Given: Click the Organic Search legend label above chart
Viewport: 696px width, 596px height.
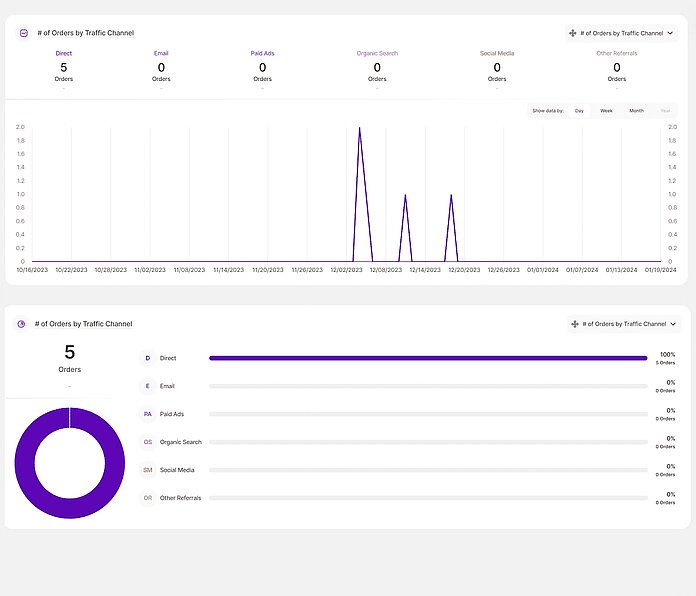Looking at the screenshot, I should point(377,53).
